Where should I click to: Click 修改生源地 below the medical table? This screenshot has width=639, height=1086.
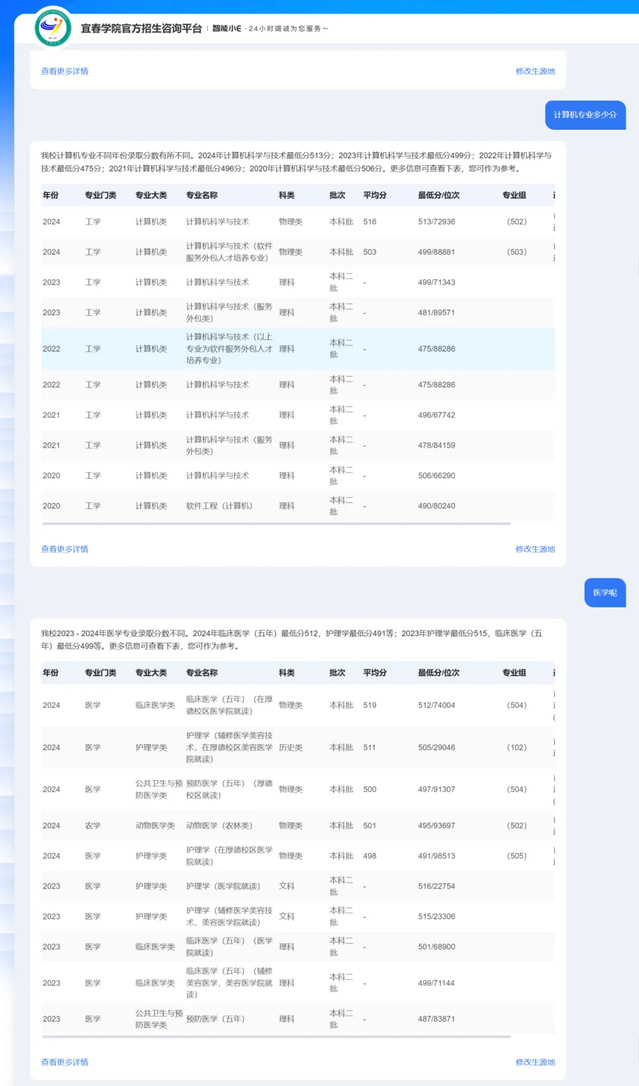535,1062
